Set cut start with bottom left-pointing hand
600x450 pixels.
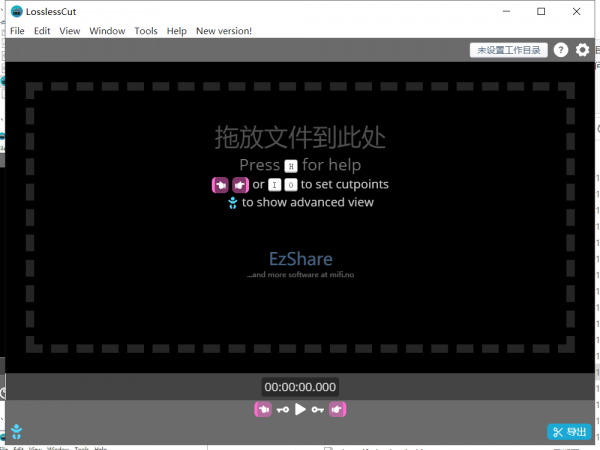(263, 409)
